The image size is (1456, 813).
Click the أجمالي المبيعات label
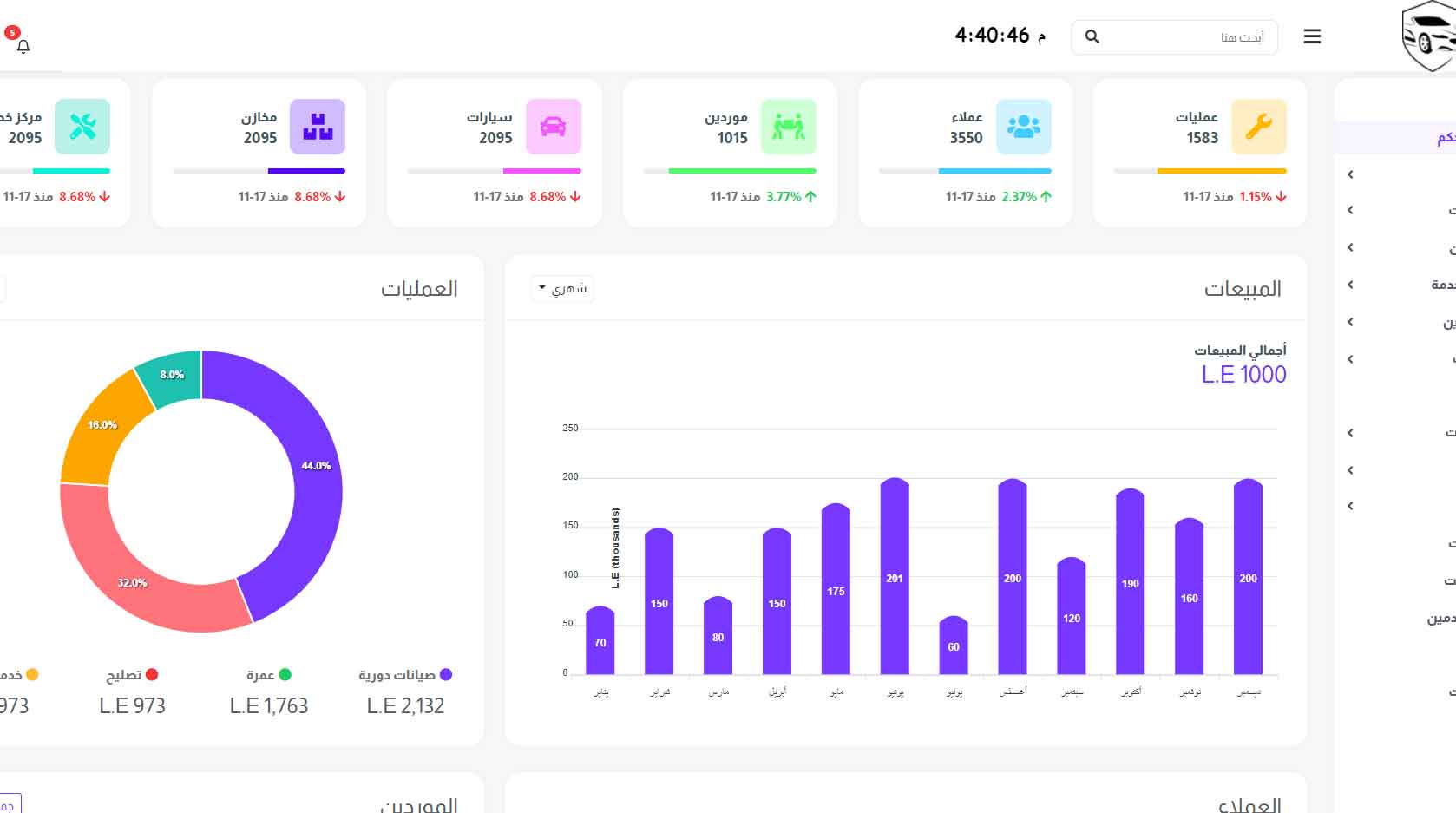(x=1241, y=350)
